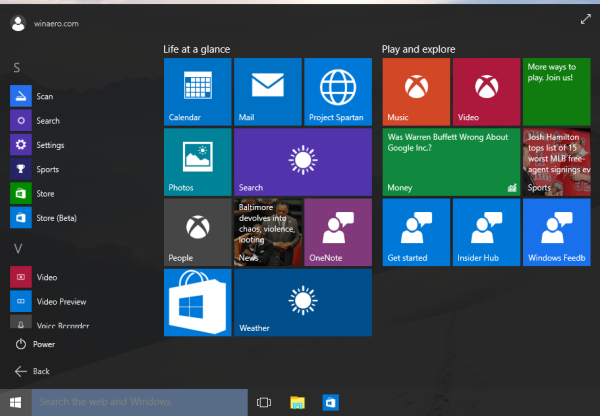
Task: Open the People tile
Action: click(x=198, y=232)
